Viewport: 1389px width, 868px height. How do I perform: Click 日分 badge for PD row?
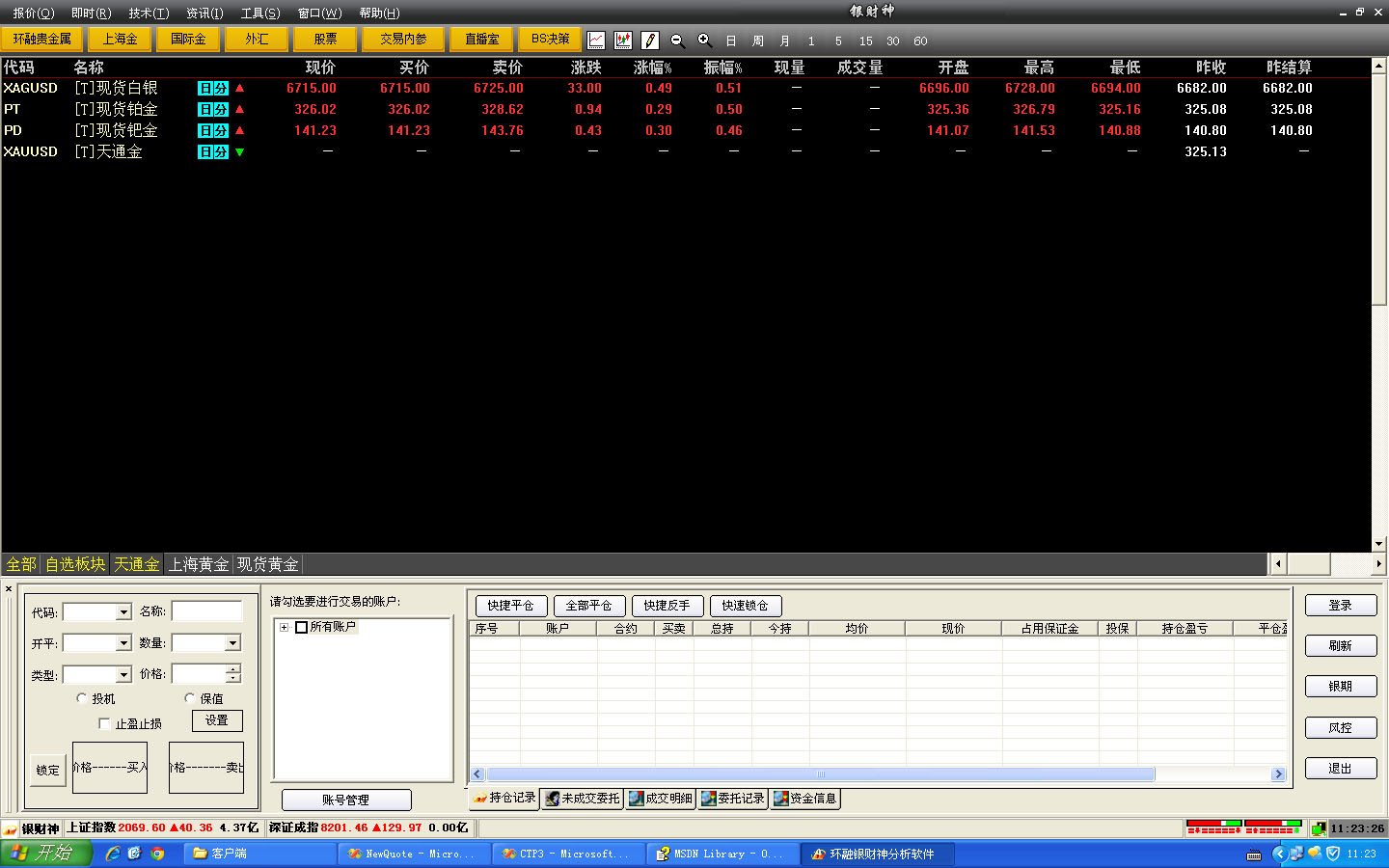pyautogui.click(x=213, y=130)
